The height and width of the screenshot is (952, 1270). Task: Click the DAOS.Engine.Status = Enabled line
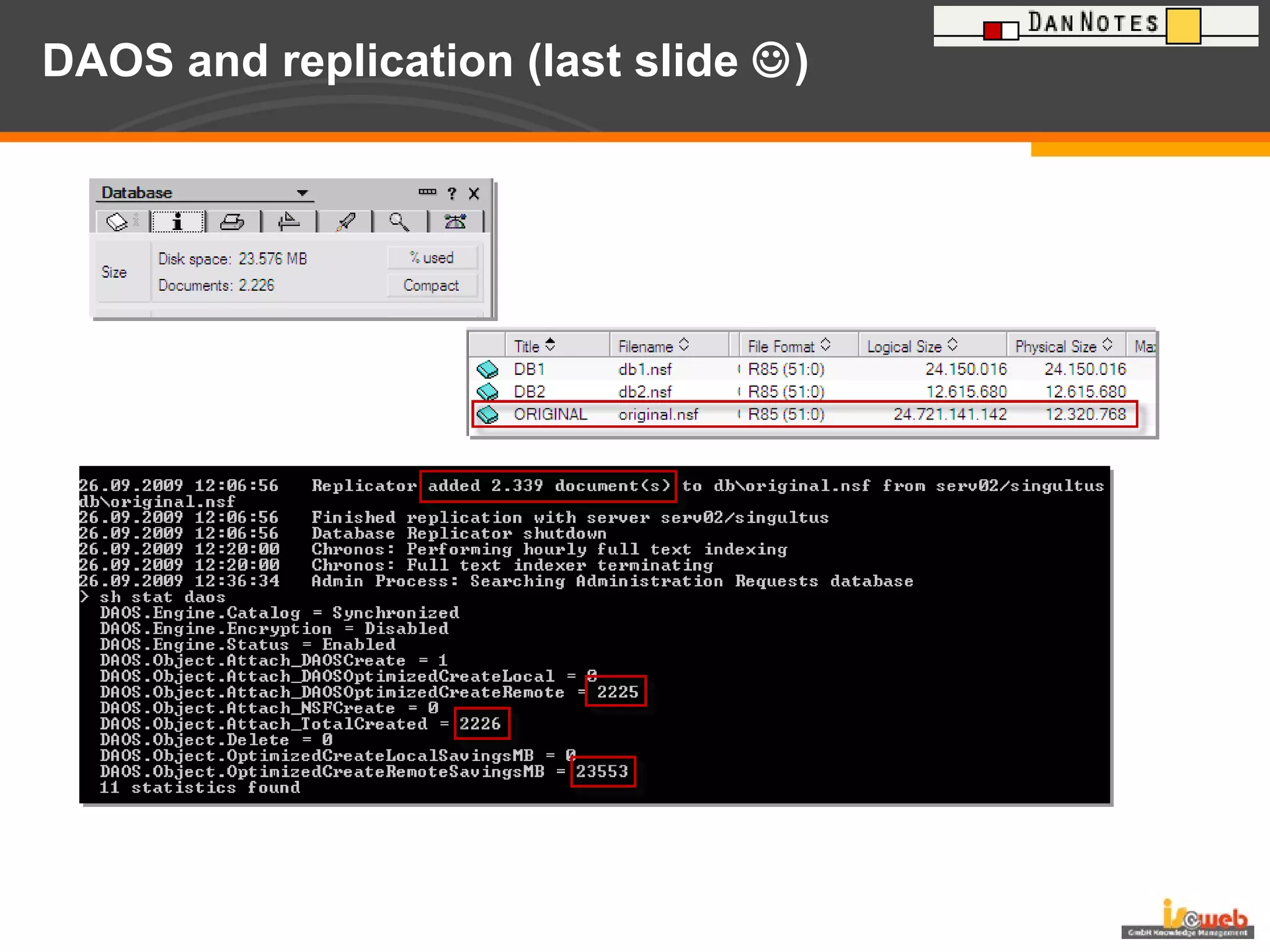click(248, 645)
